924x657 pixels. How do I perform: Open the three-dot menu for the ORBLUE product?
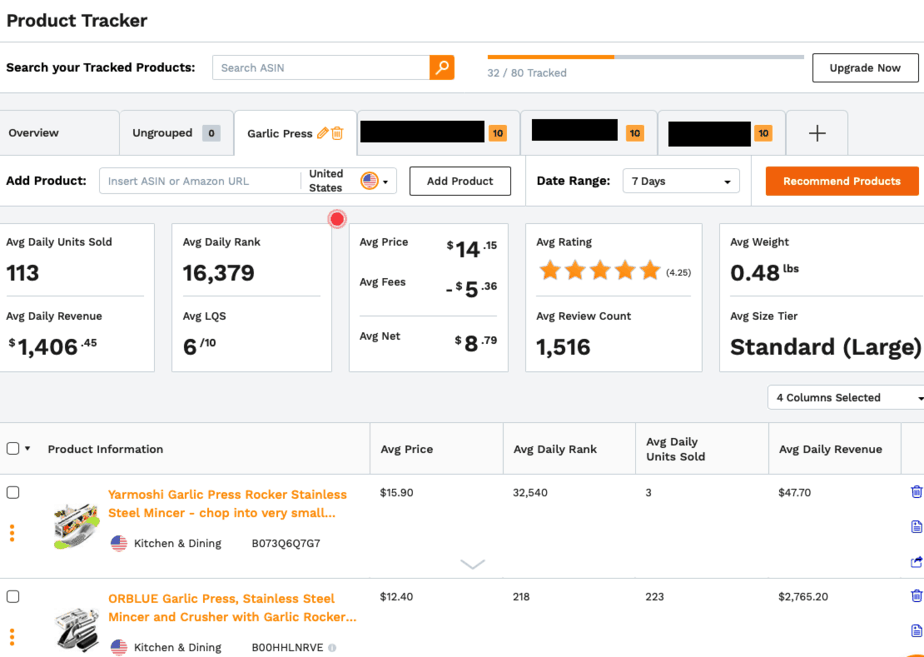click(x=12, y=637)
